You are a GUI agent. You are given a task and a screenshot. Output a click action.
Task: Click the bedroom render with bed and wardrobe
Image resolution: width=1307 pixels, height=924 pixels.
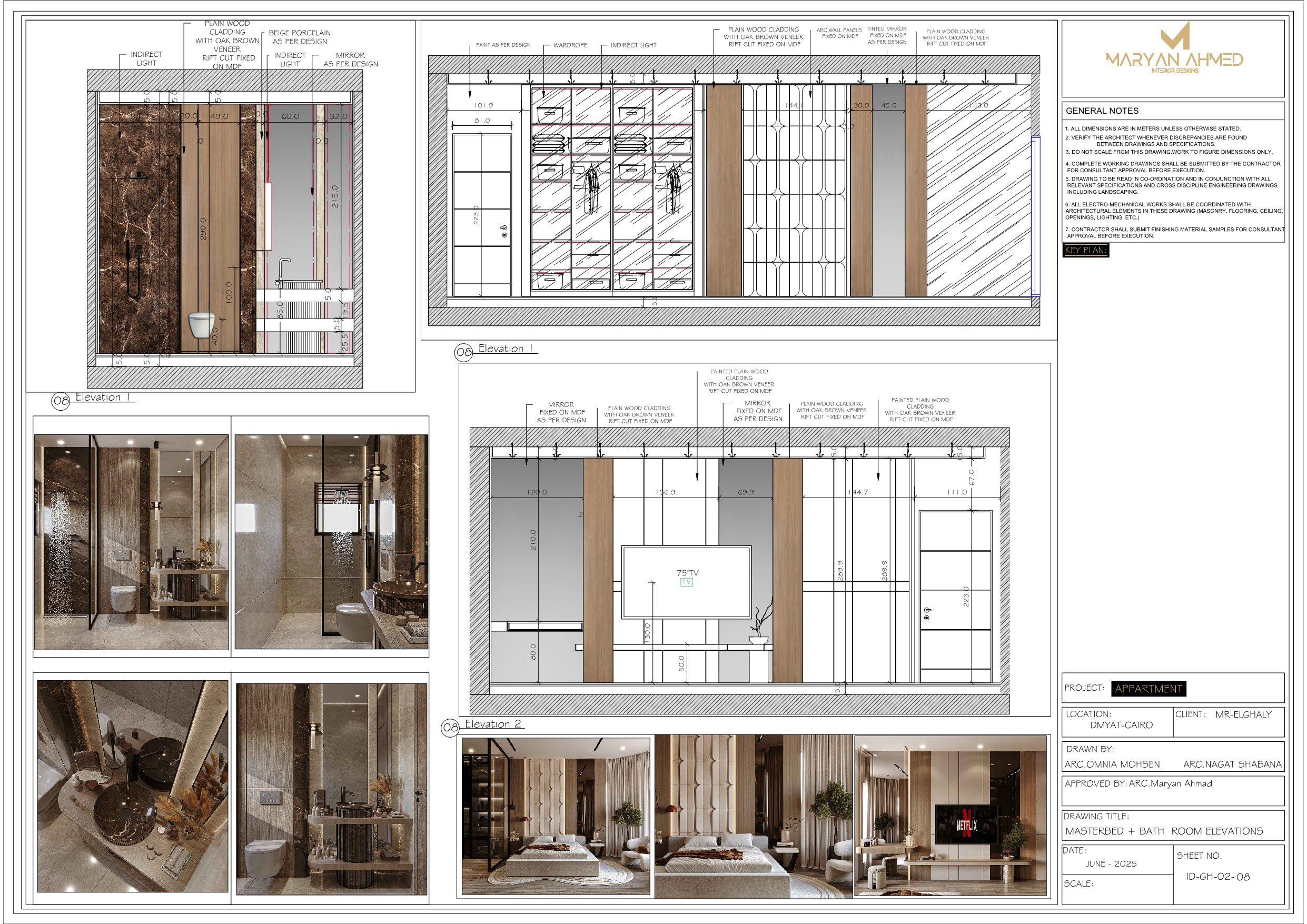(x=555, y=816)
